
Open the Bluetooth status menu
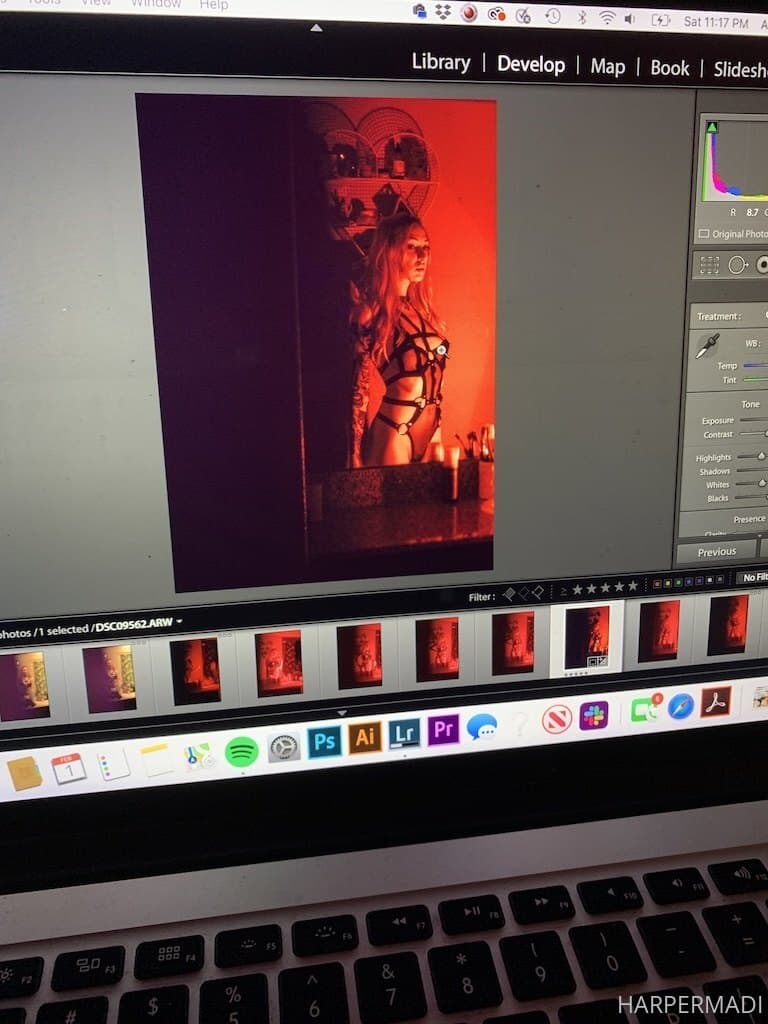click(x=581, y=17)
